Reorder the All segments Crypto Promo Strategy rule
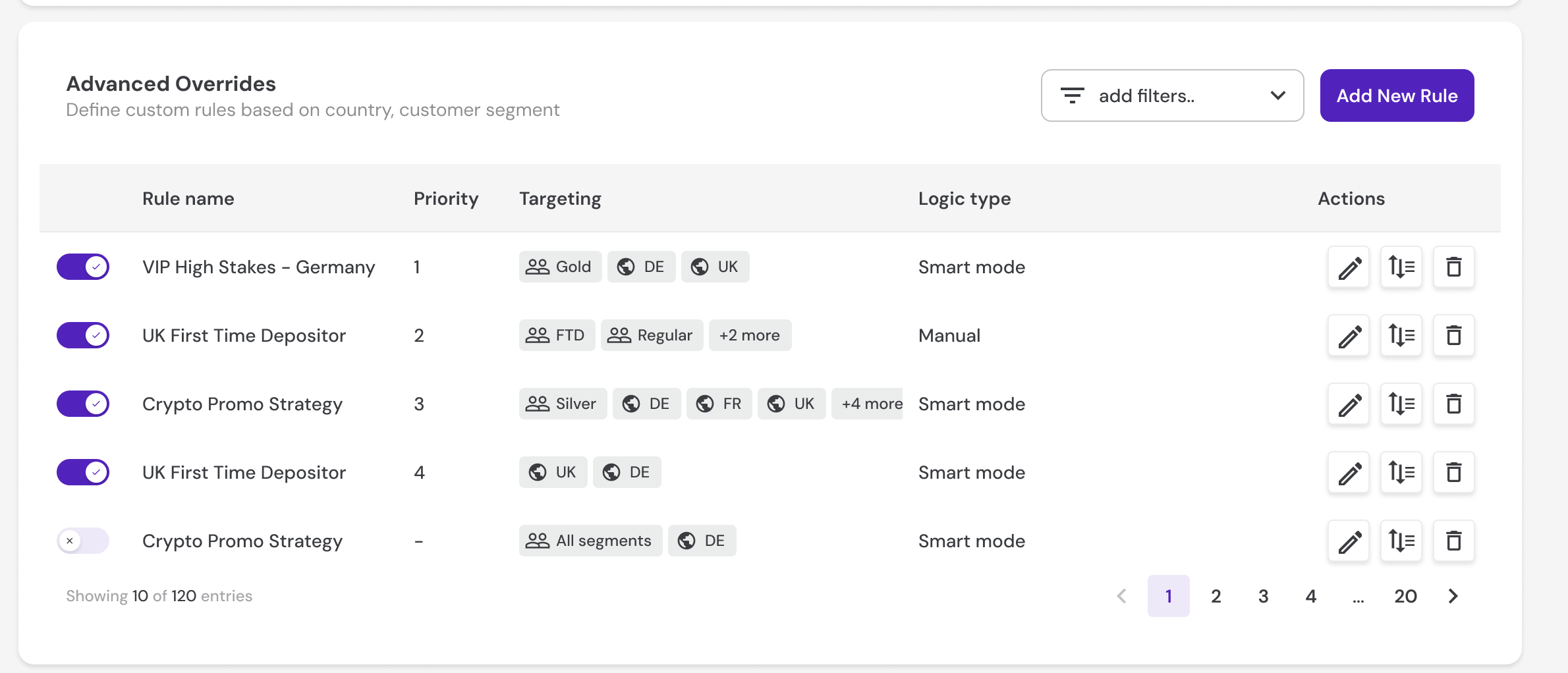 coord(1401,541)
